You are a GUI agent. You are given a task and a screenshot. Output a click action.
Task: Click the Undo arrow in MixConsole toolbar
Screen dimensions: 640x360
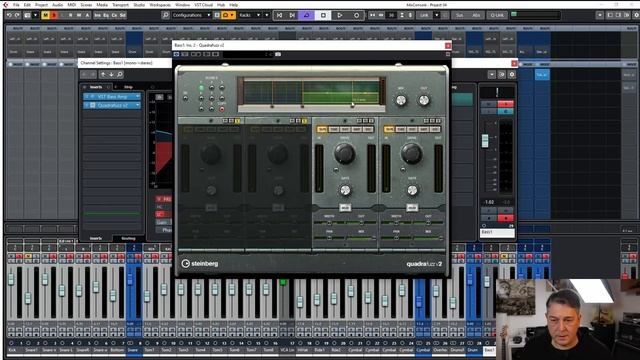pyautogui.click(x=9, y=15)
